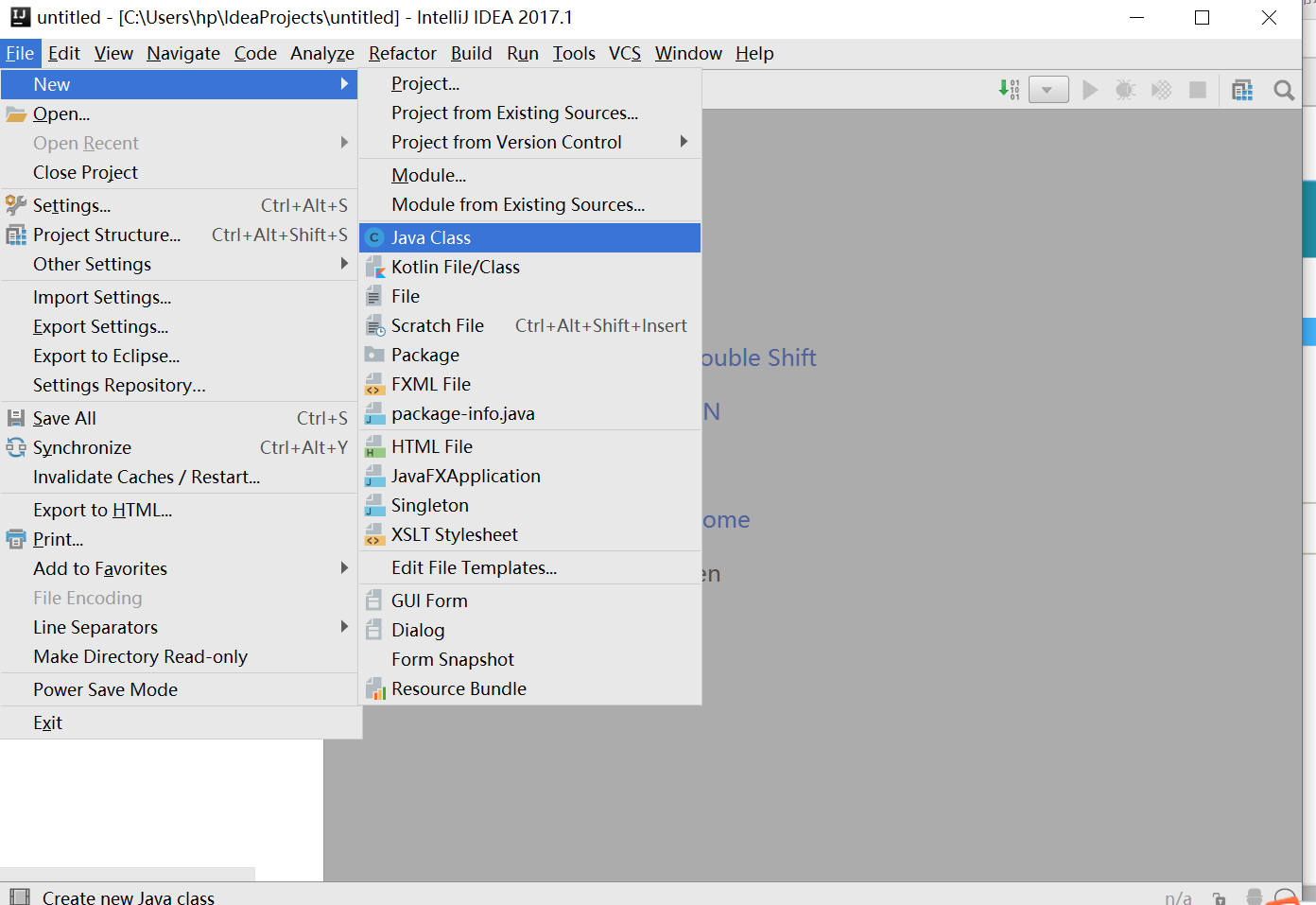Screen dimensions: 1316x905
Task: Click the Run with Coverage icon
Action: [x=1161, y=90]
